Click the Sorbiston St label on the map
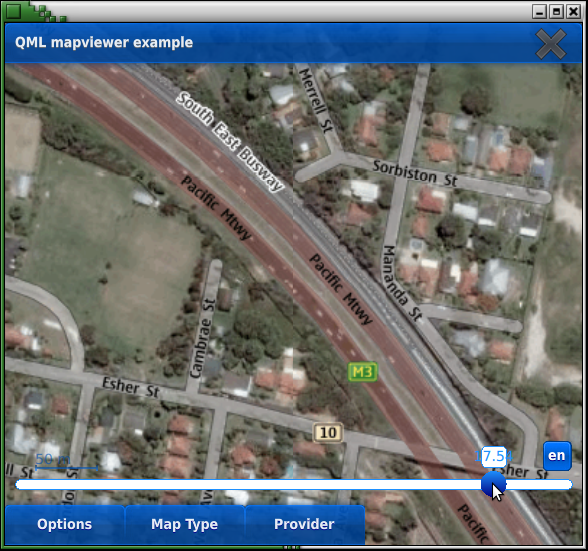The height and width of the screenshot is (551, 588). click(x=415, y=174)
